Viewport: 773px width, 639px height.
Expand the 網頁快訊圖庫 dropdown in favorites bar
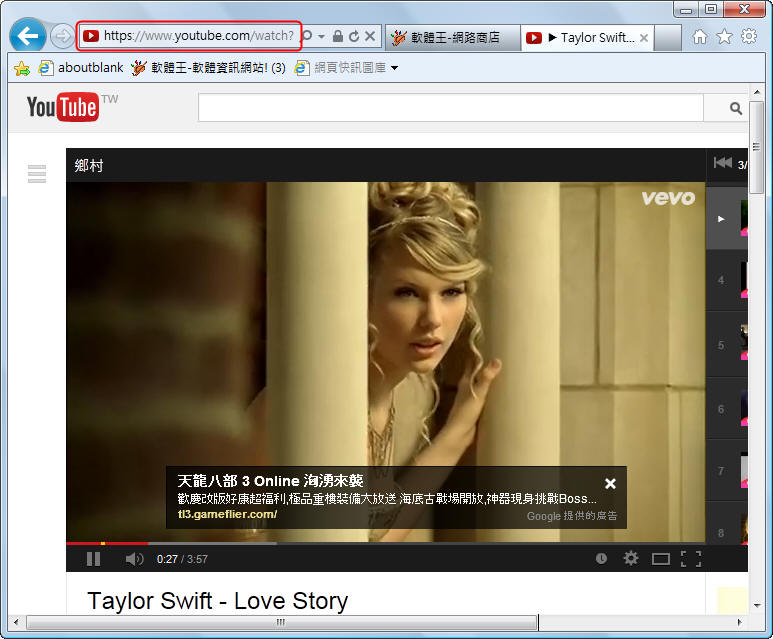394,69
